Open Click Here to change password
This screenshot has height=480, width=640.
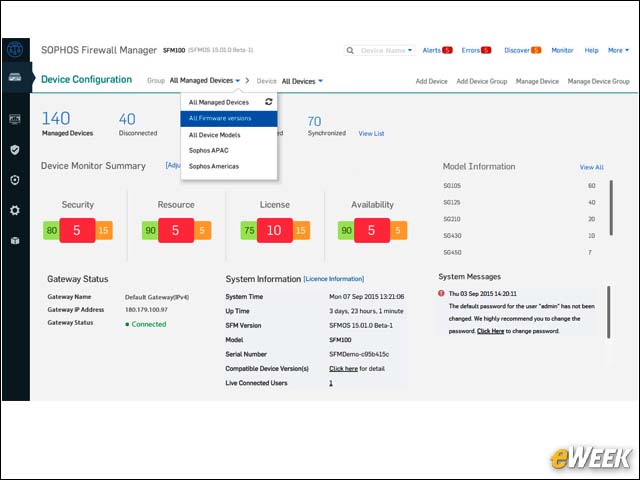click(491, 331)
